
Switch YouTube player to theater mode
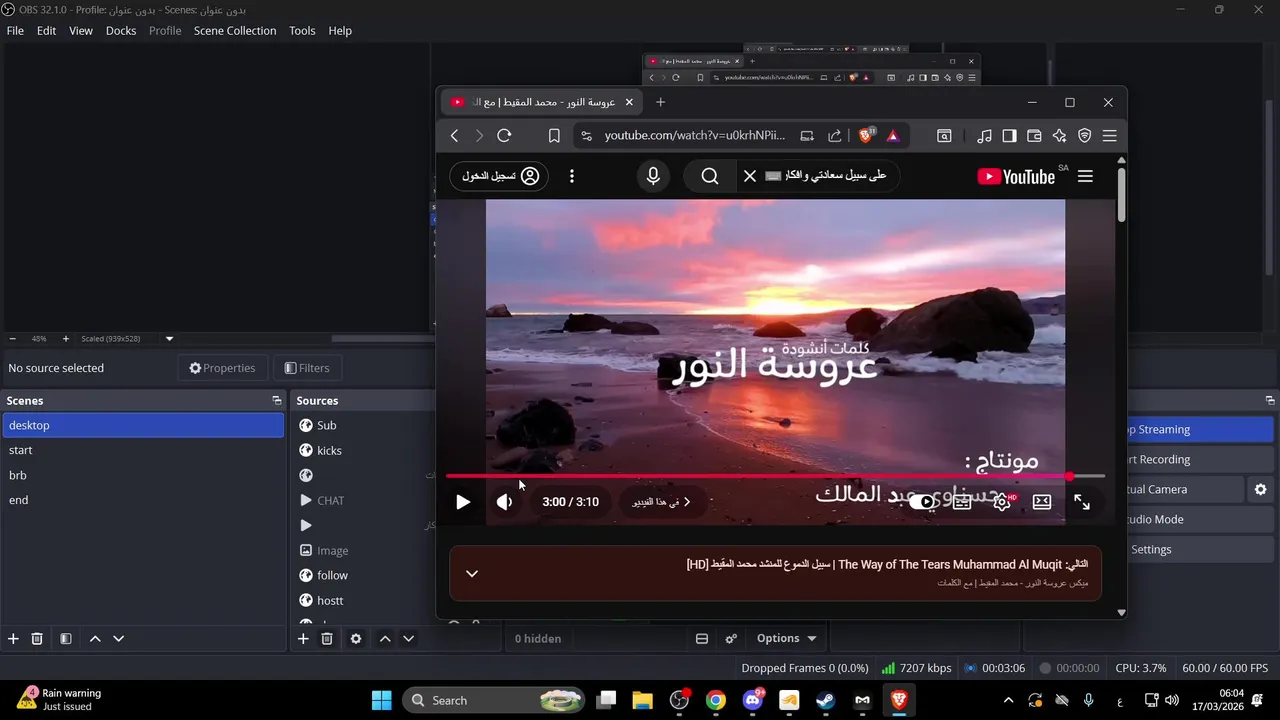tap(1042, 502)
